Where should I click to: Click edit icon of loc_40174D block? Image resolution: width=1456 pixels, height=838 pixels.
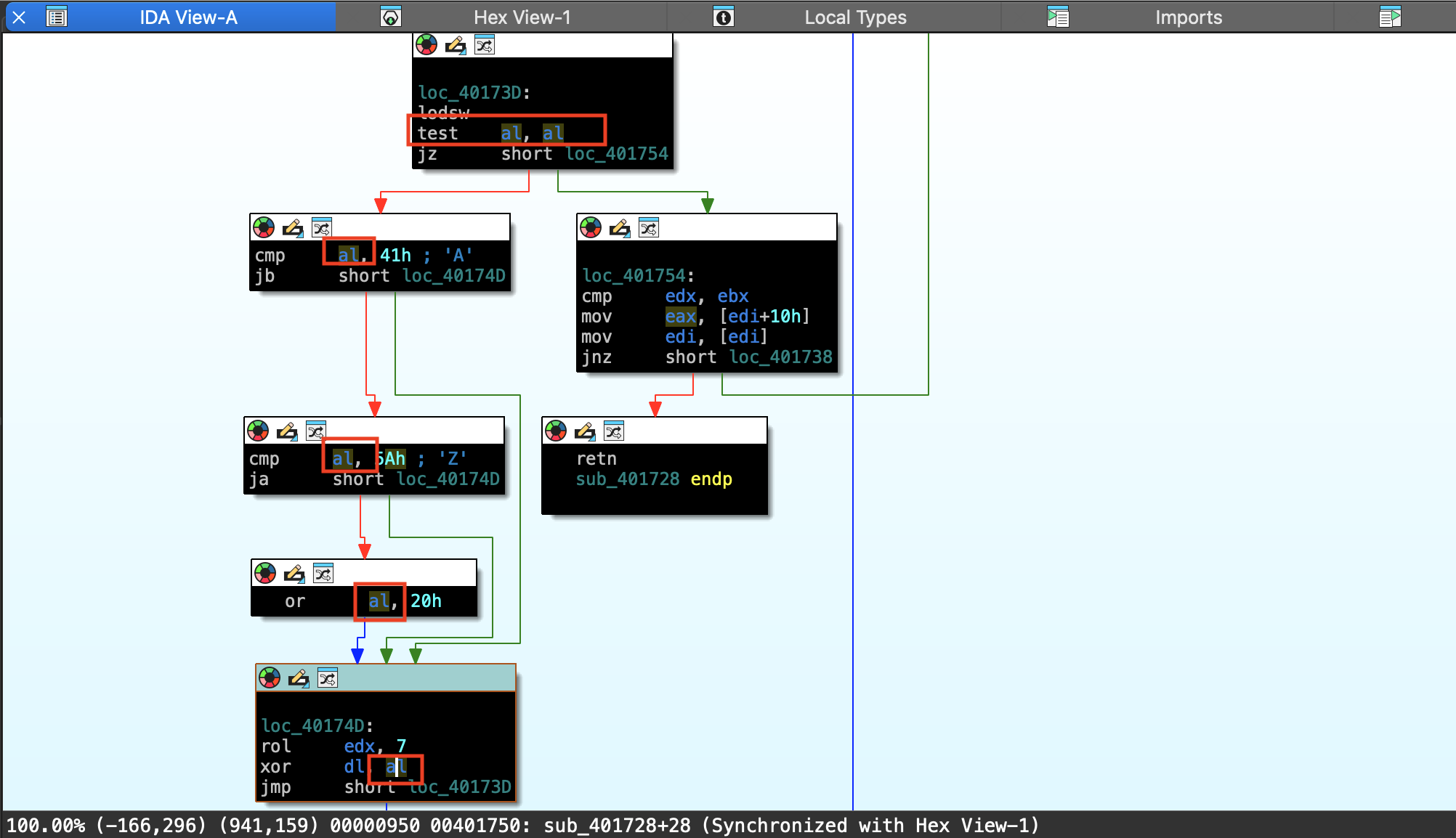tap(299, 678)
